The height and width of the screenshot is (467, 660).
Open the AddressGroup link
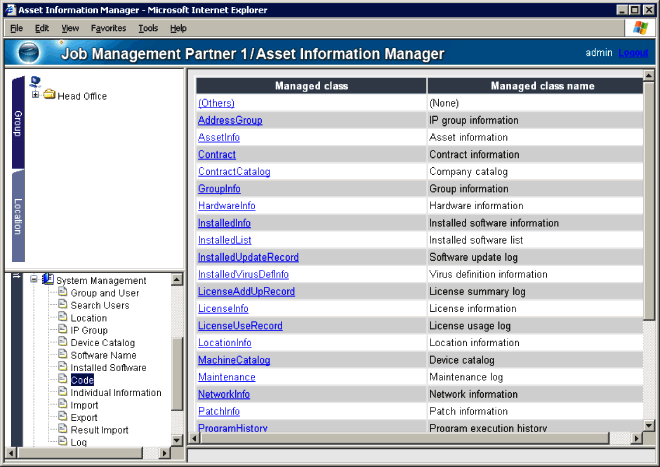tap(230, 120)
